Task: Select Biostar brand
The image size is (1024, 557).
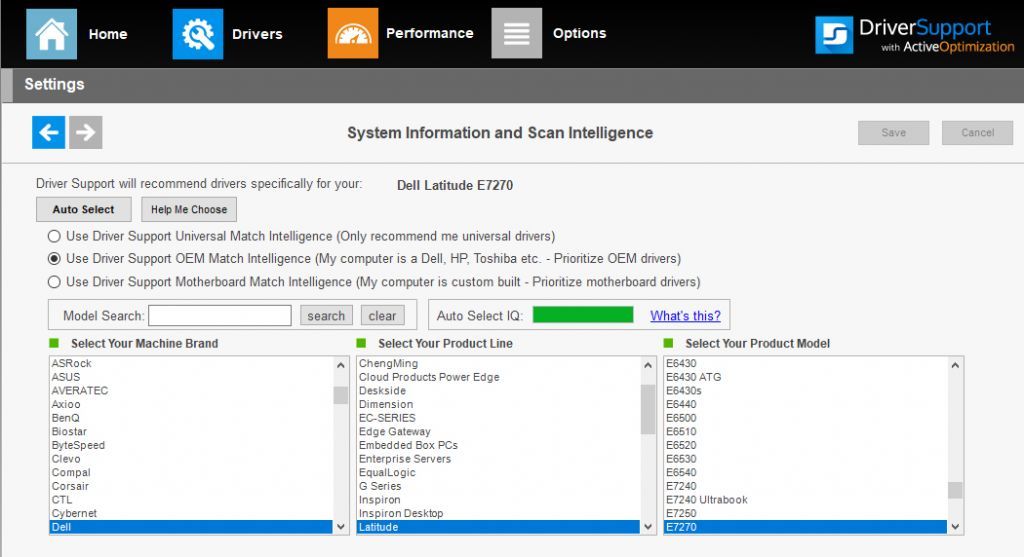Action: (x=191, y=432)
